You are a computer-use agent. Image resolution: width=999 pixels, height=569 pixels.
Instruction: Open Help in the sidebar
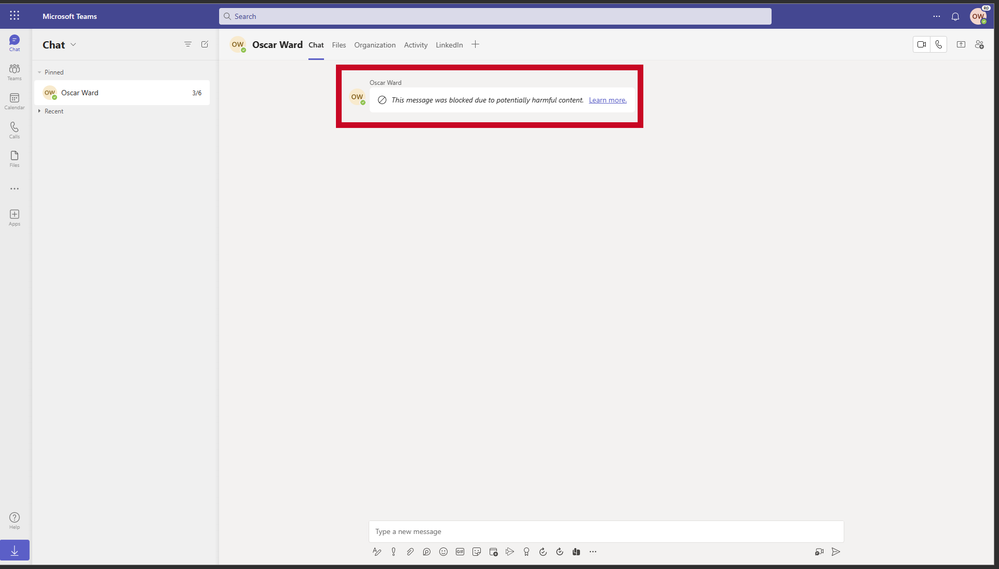14,521
